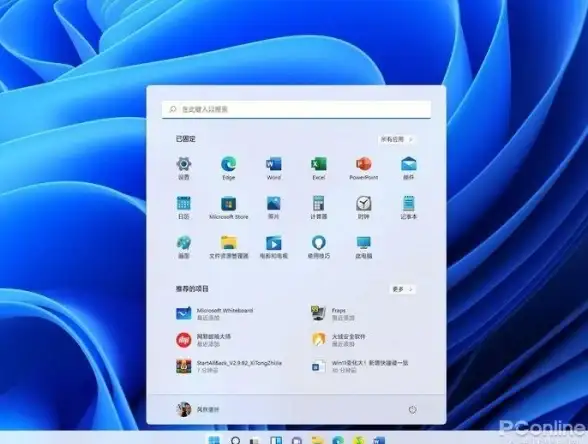The height and width of the screenshot is (444, 588).
Task: Open the Mail envelope app
Action: pos(408,168)
